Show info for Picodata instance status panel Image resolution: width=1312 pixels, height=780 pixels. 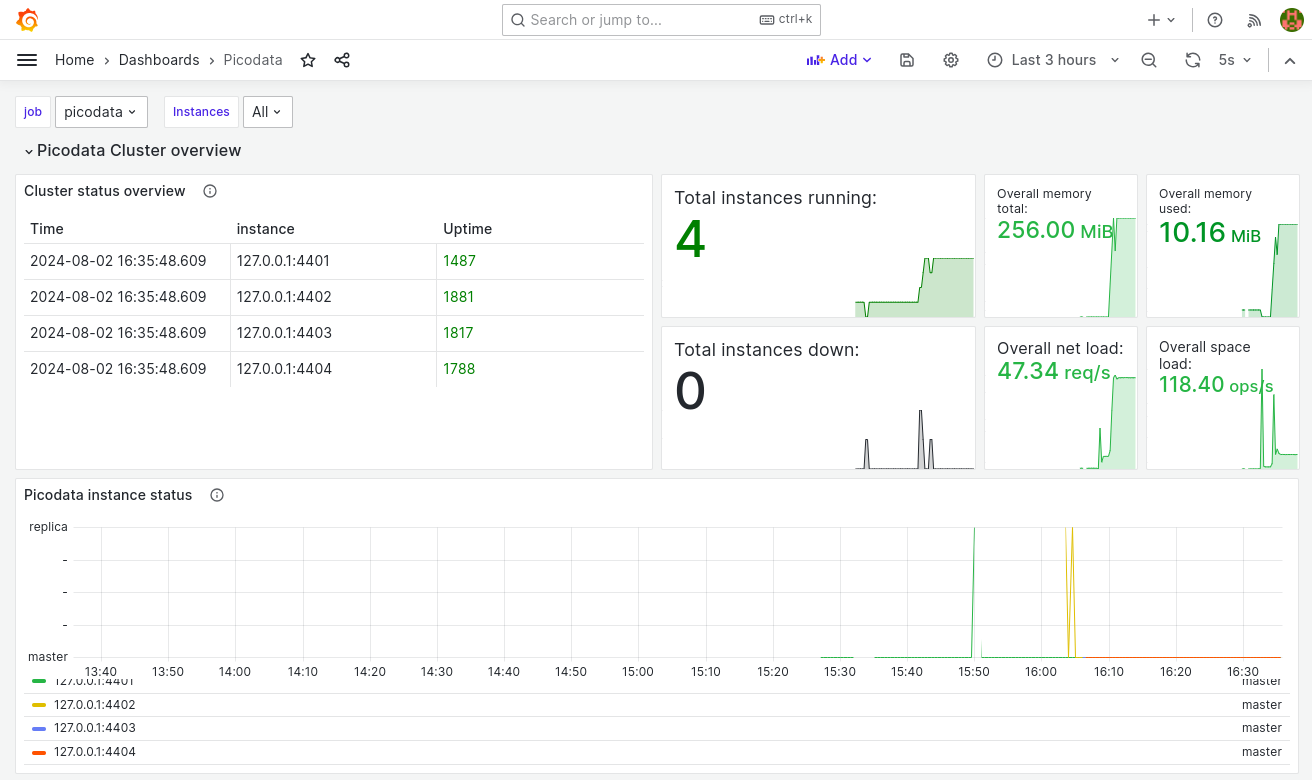(x=217, y=495)
